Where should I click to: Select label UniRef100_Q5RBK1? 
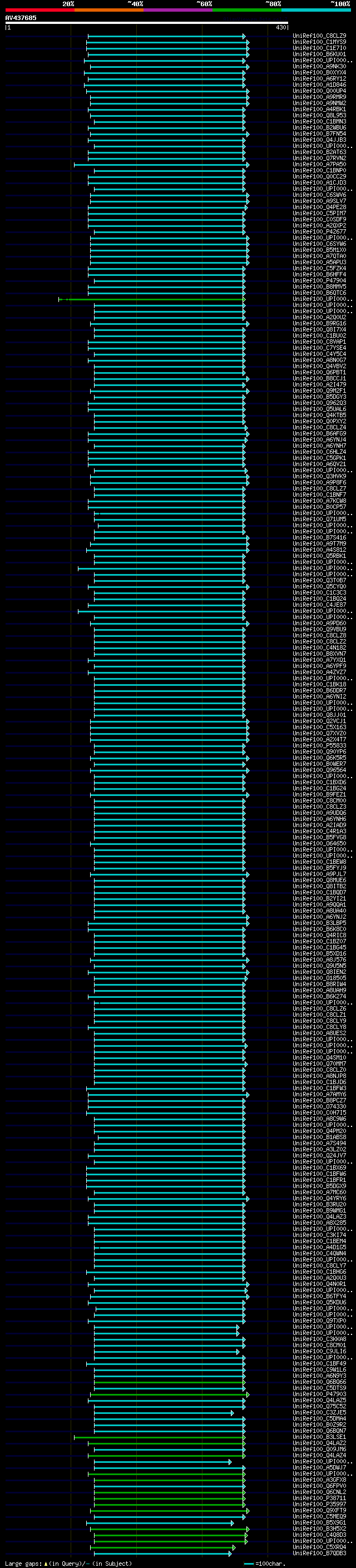pyautogui.click(x=319, y=556)
